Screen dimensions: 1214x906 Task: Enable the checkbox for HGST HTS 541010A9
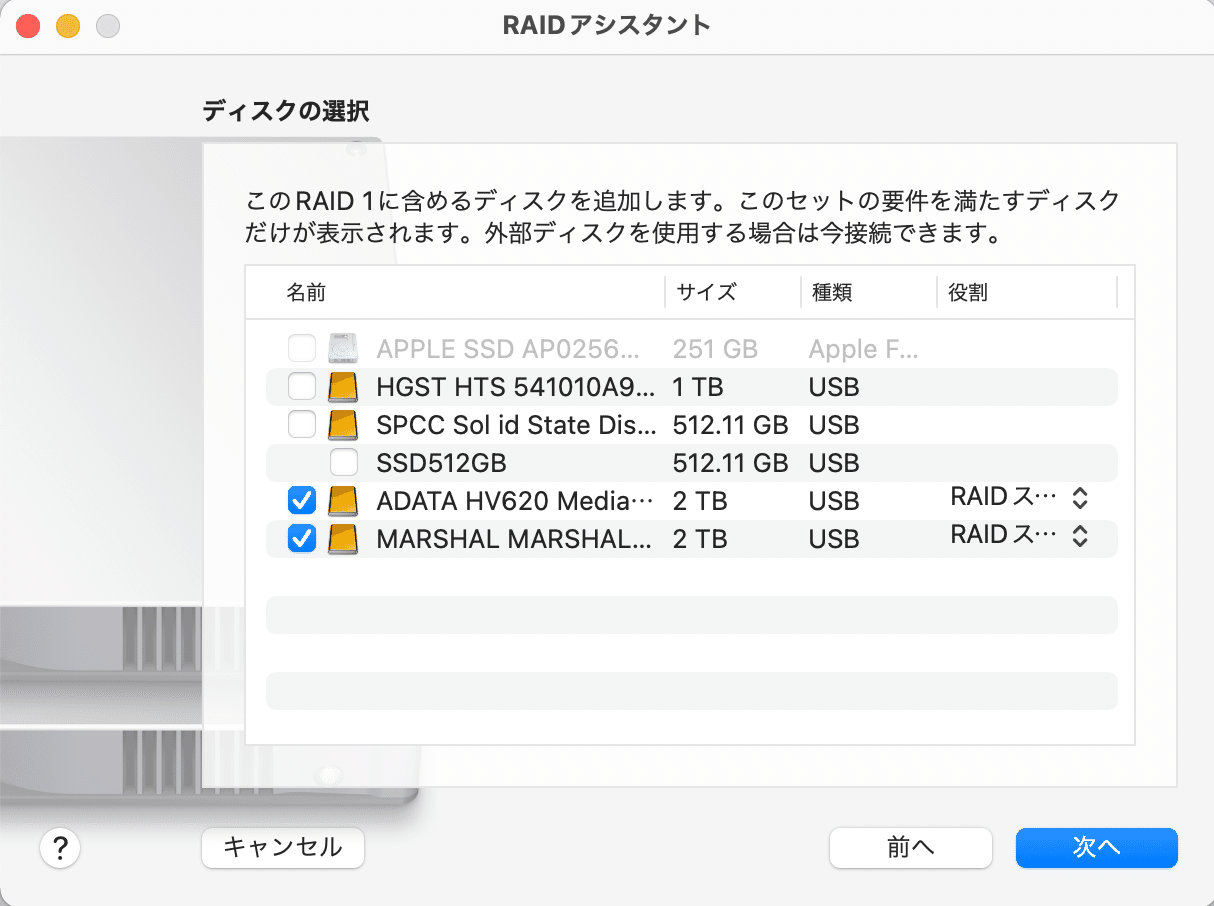(301, 387)
